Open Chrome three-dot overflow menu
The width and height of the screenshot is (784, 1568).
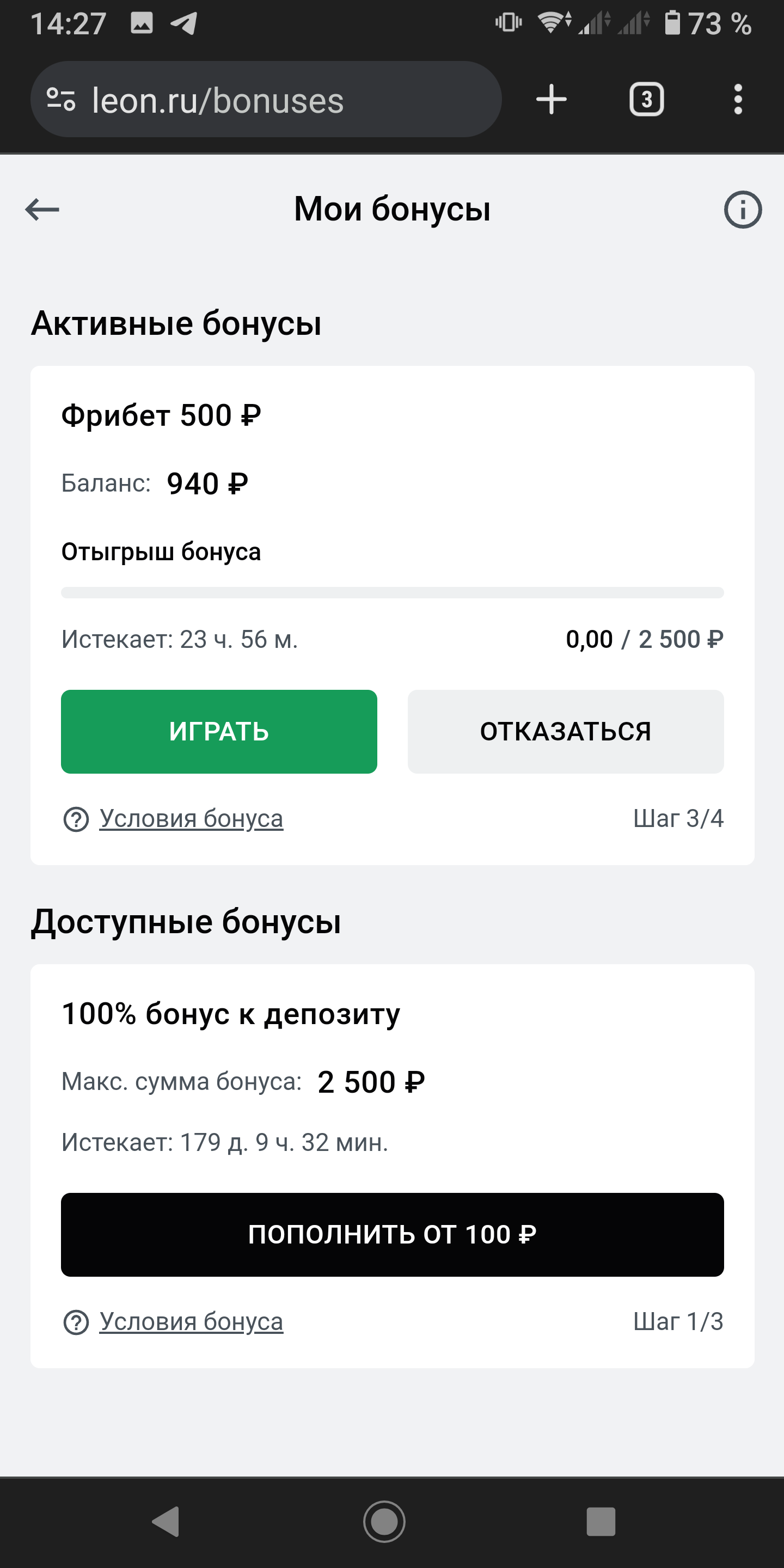click(x=738, y=99)
